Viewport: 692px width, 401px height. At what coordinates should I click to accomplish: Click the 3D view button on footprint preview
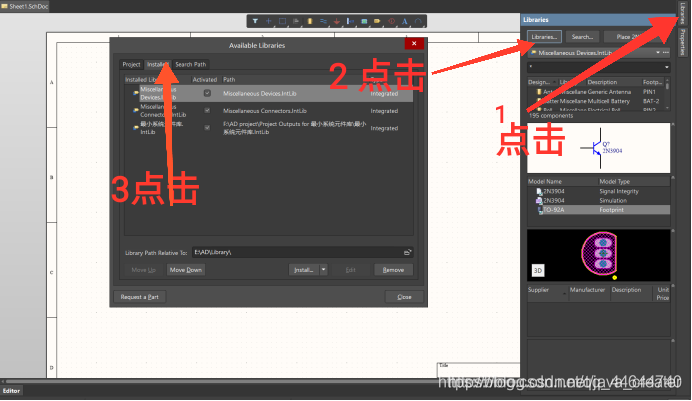[x=538, y=270]
